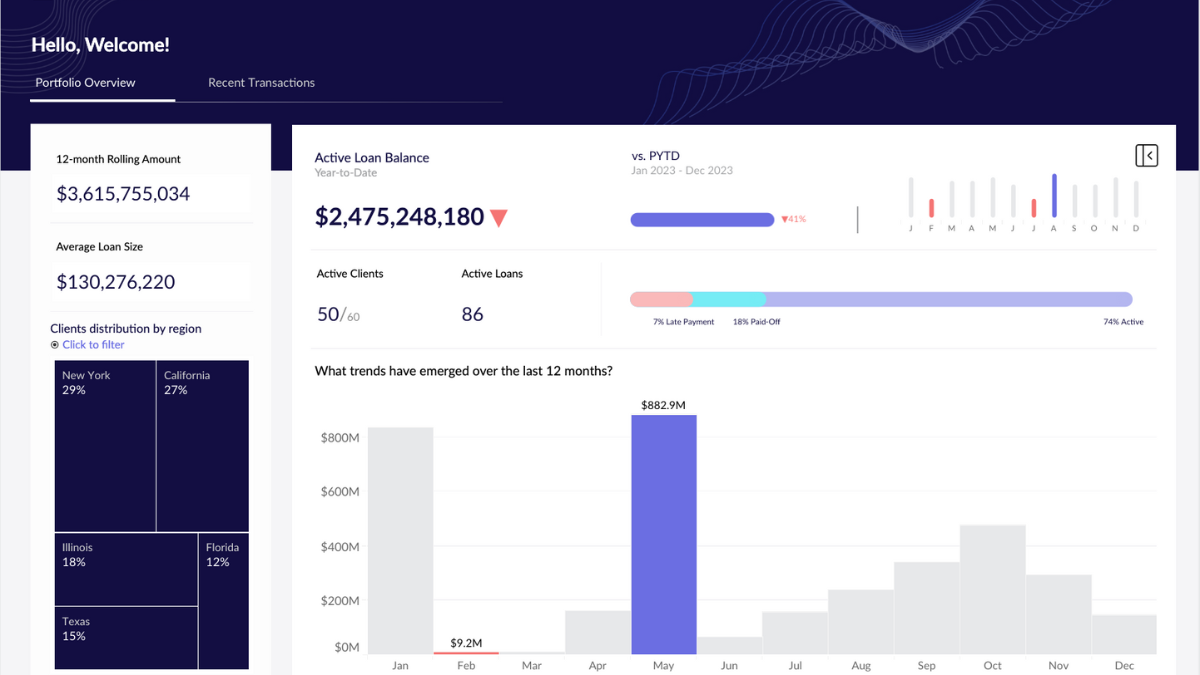
Task: Collapse the panel using the chevron icon
Action: click(1147, 154)
